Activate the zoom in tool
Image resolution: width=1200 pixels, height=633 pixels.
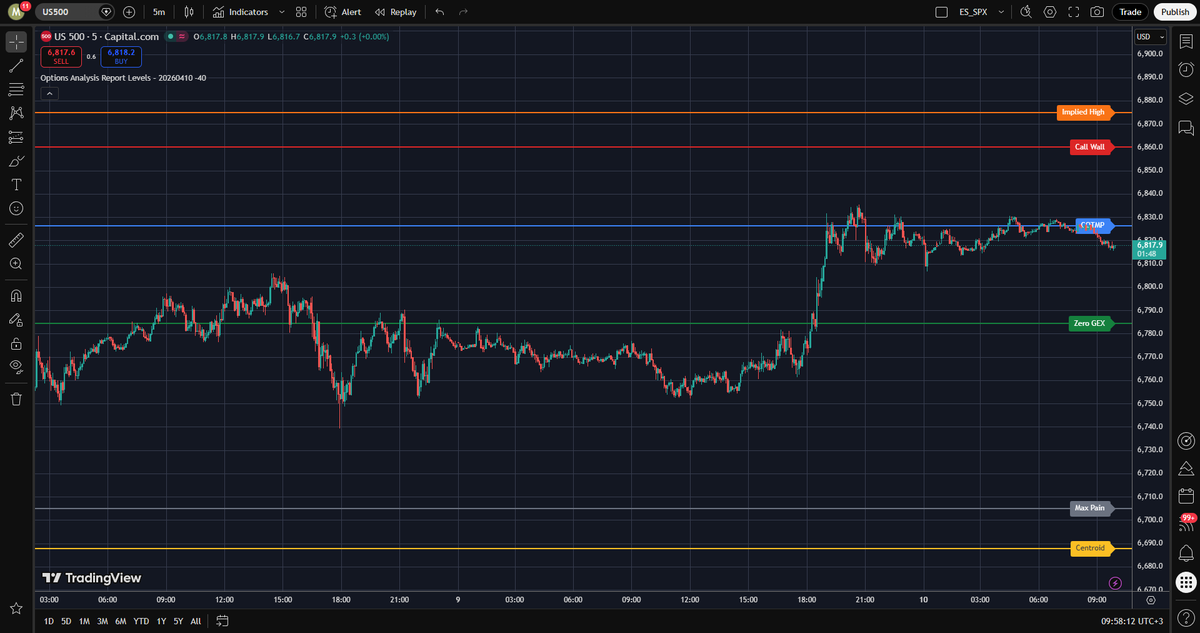[x=16, y=264]
